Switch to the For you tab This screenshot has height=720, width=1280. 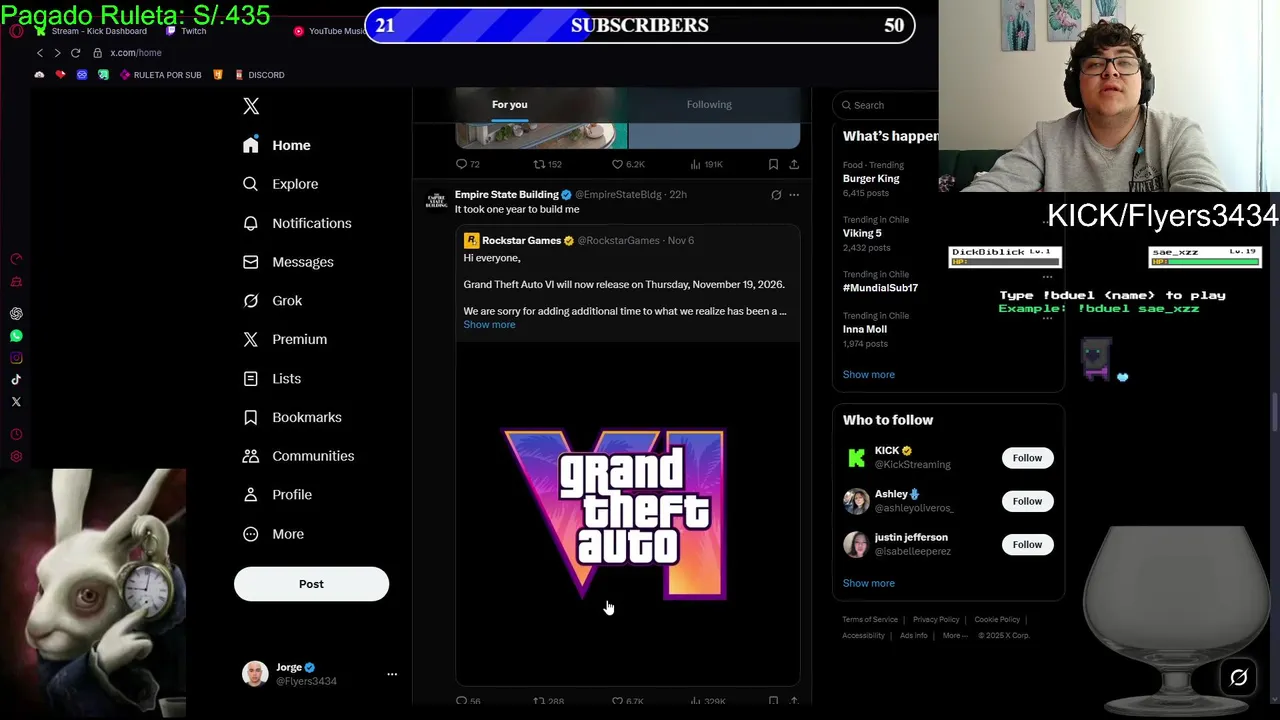click(509, 104)
